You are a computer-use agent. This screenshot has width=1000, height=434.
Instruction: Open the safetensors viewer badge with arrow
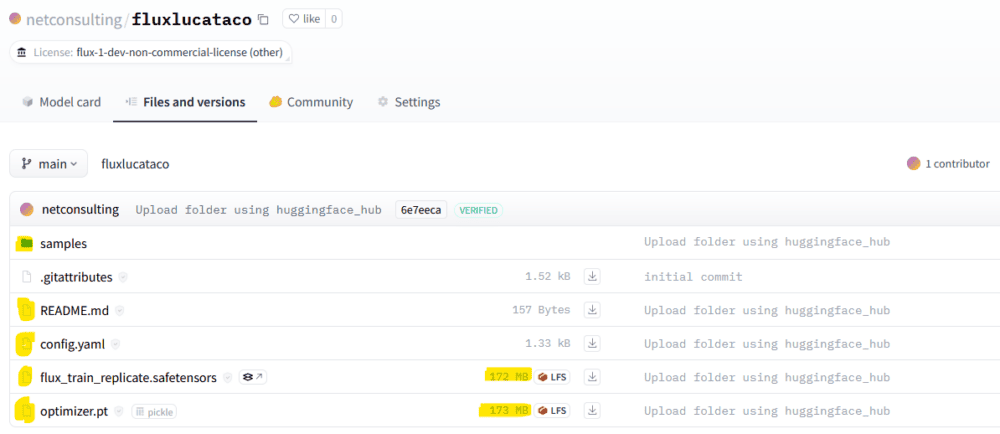(x=253, y=377)
